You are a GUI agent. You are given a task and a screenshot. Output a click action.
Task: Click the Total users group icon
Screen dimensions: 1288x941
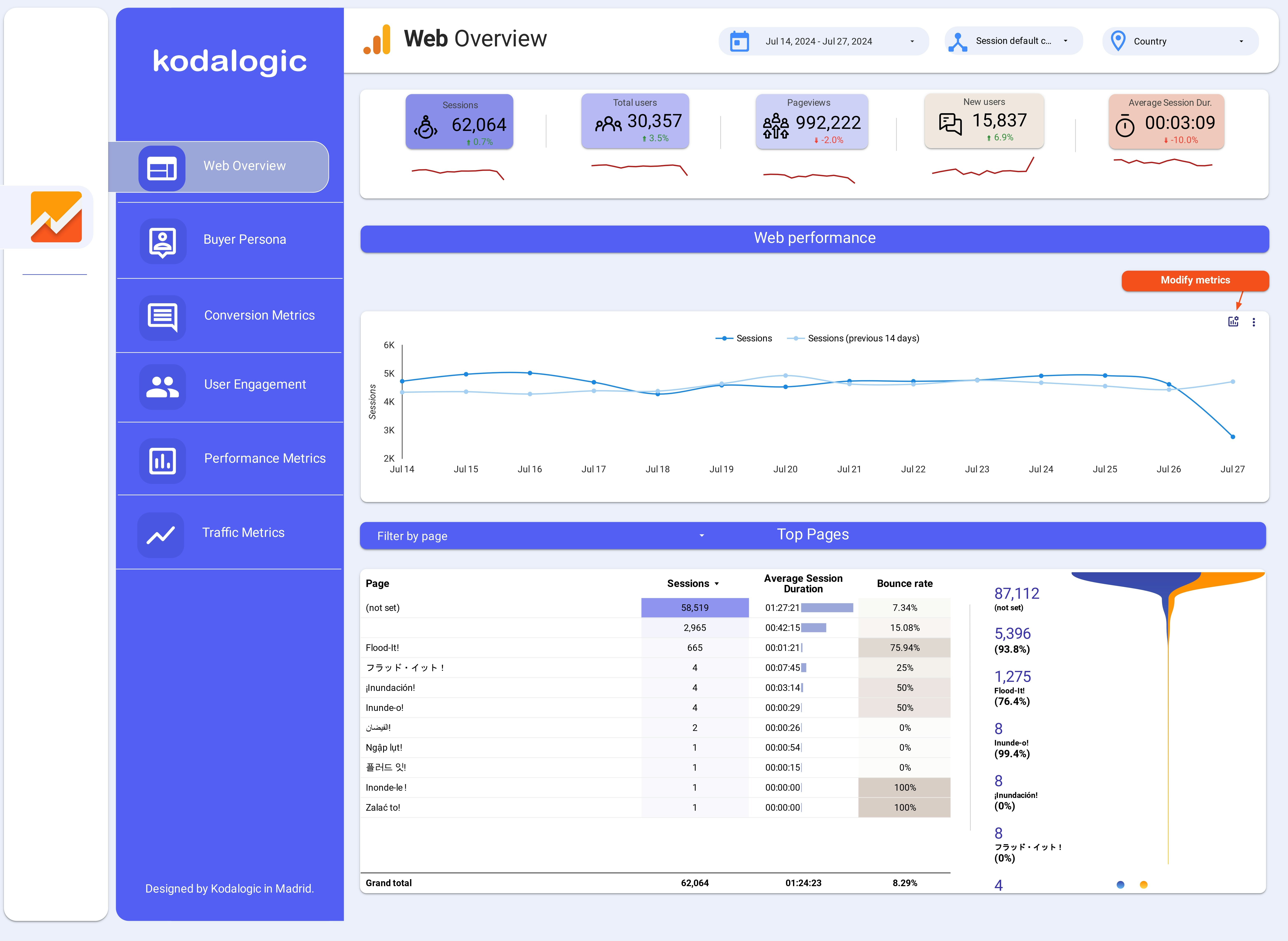[x=608, y=124]
